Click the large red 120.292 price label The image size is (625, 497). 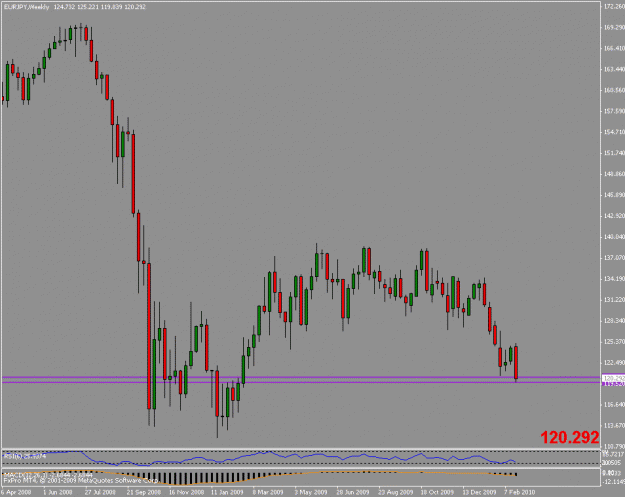(570, 437)
